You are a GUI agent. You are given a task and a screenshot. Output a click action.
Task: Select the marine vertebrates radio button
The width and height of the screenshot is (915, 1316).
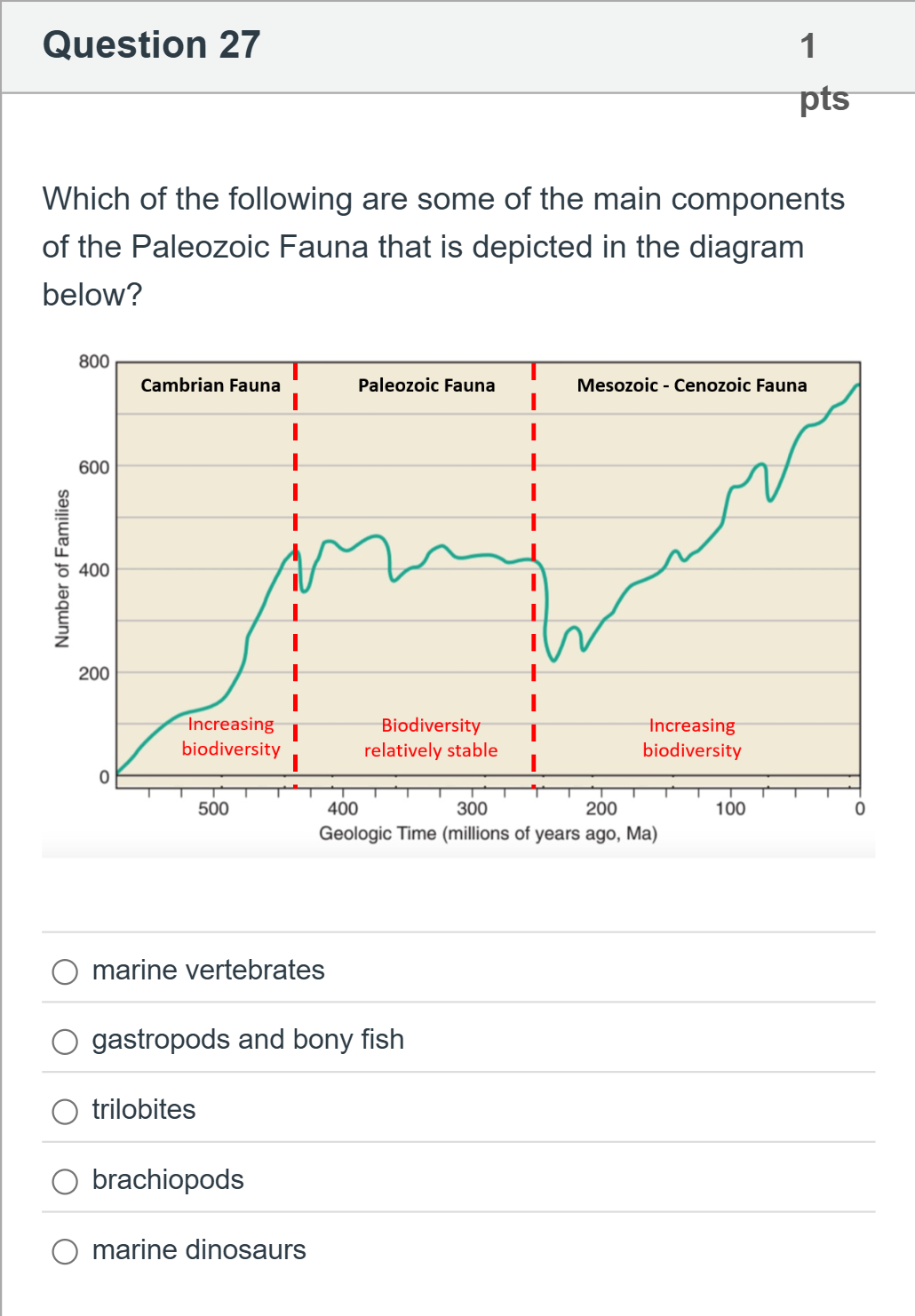[65, 971]
